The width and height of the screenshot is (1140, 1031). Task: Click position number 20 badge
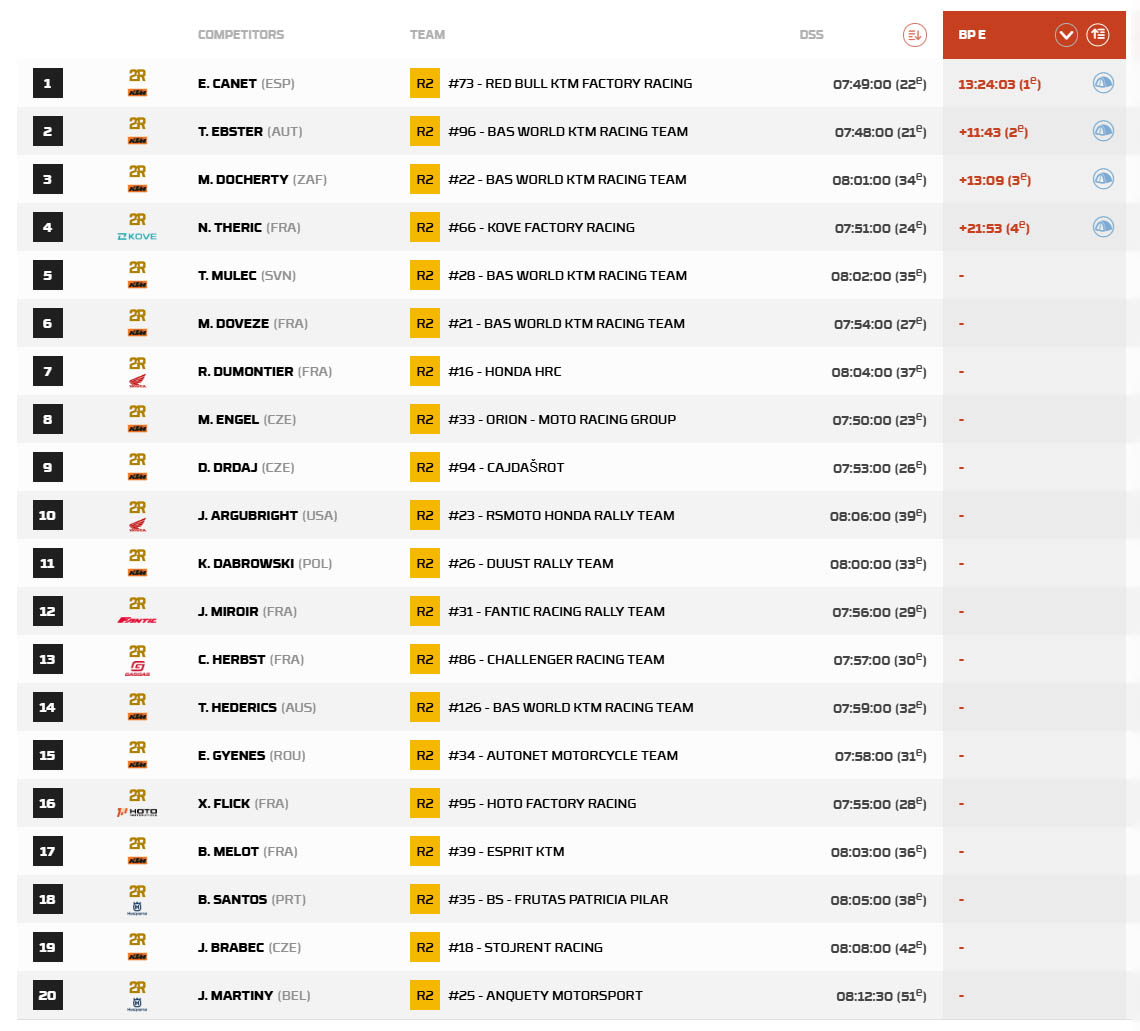(x=47, y=995)
